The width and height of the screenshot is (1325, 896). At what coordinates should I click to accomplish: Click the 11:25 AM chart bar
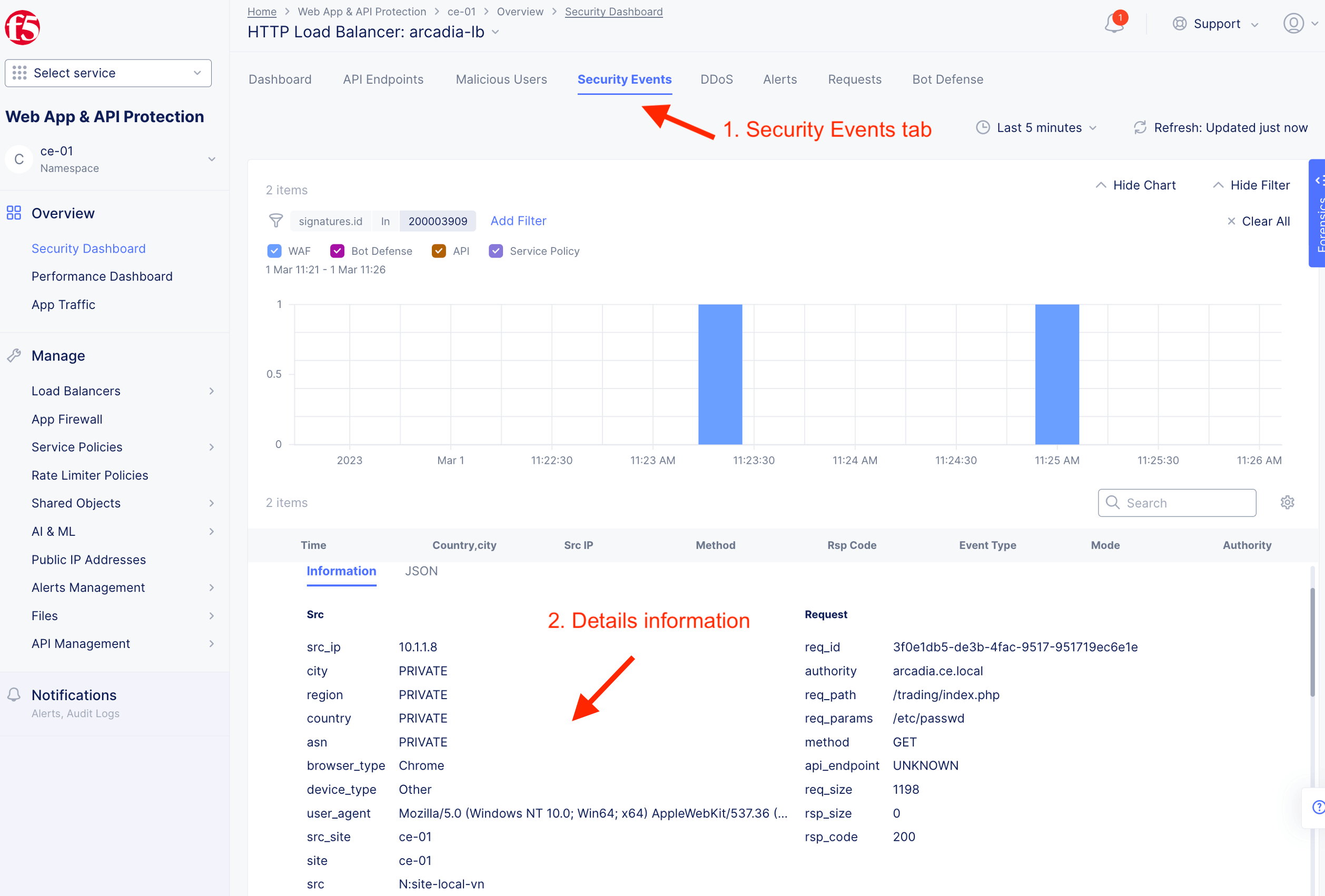tap(1056, 374)
